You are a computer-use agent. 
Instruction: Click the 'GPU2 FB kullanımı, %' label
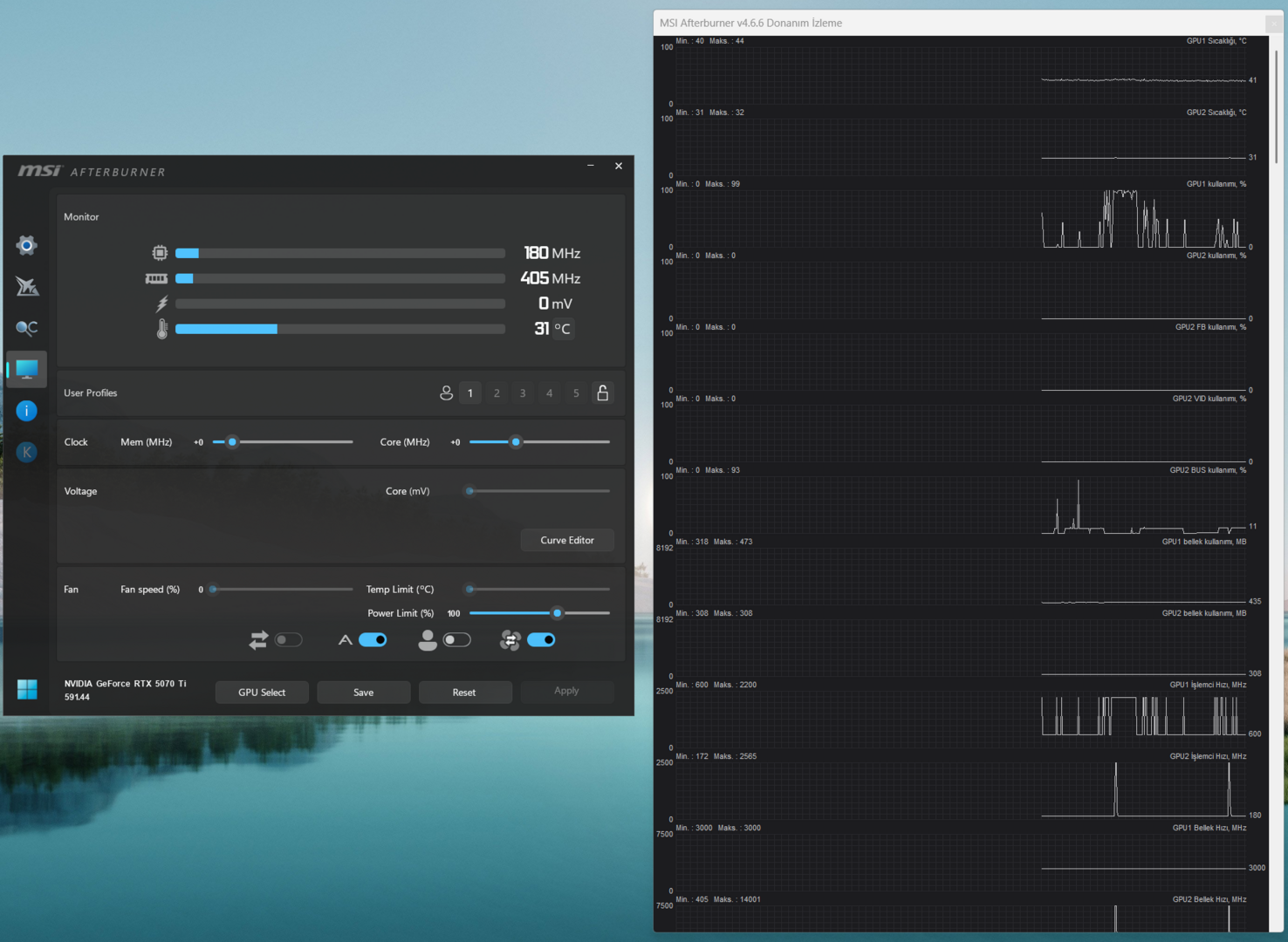[1210, 327]
